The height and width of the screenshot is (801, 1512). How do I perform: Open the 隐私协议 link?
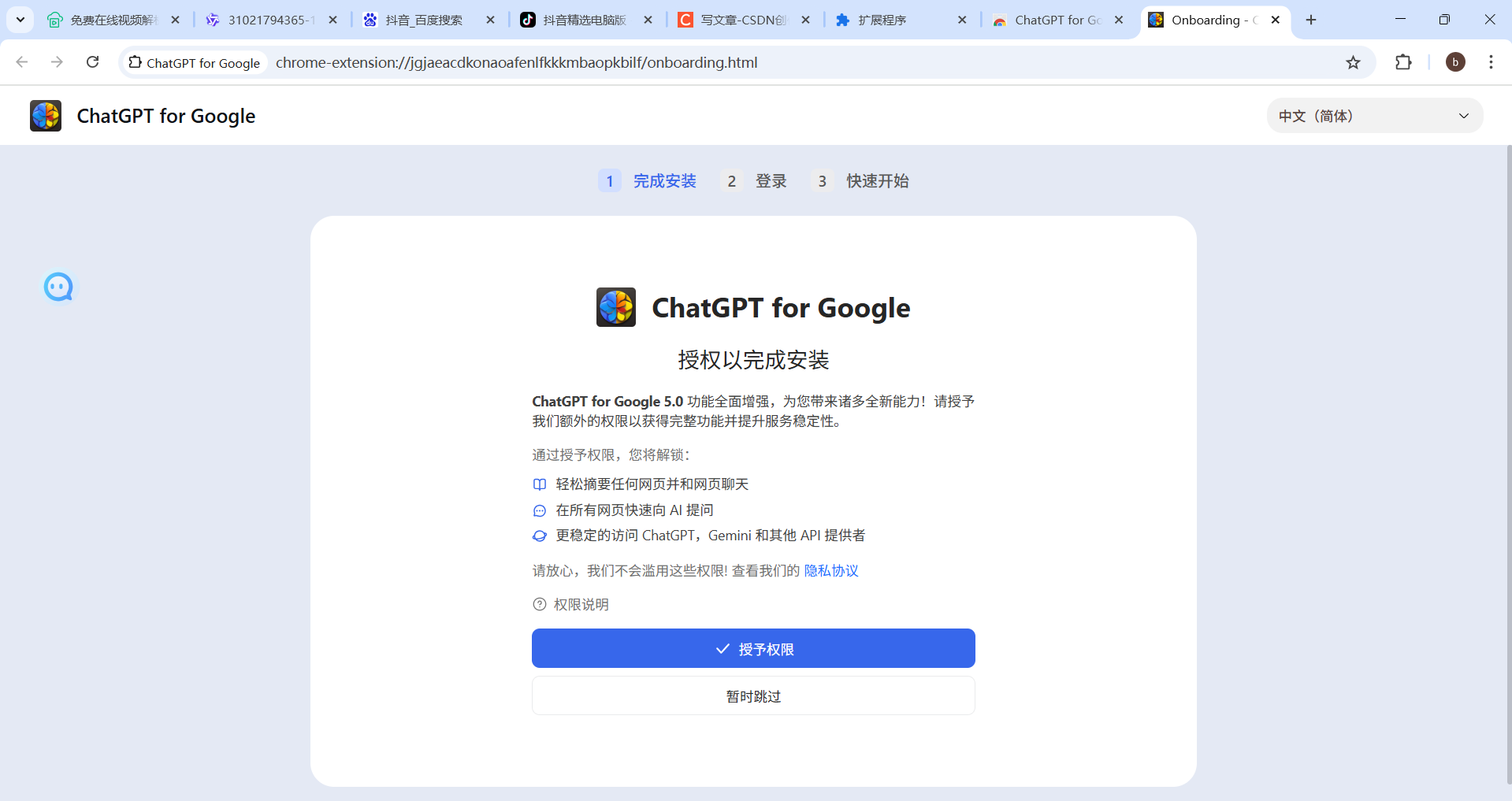(x=831, y=571)
